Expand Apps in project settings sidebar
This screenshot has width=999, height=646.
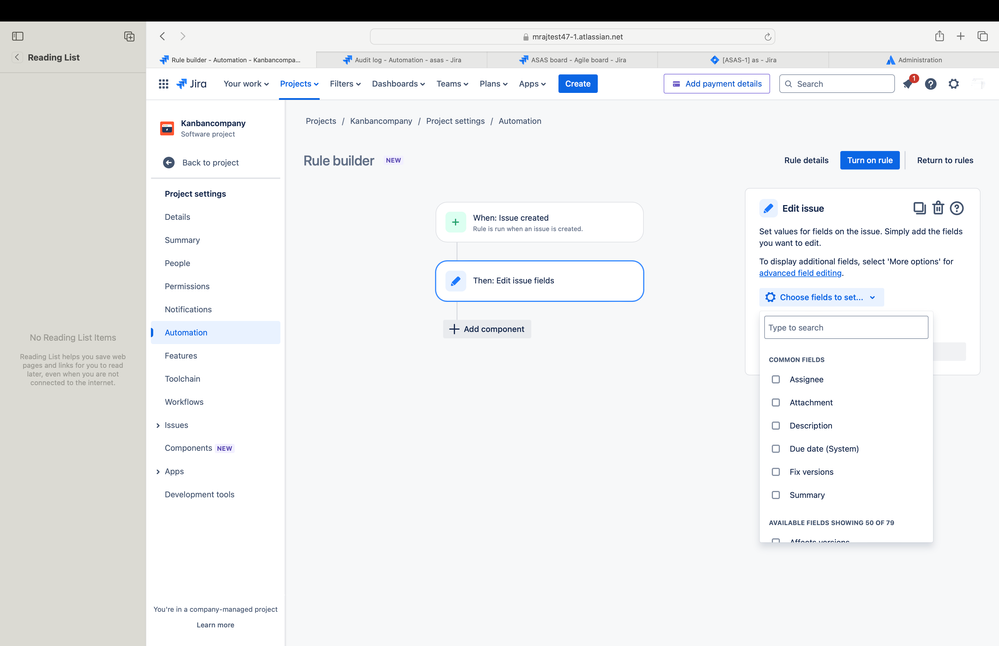pyautogui.click(x=158, y=472)
